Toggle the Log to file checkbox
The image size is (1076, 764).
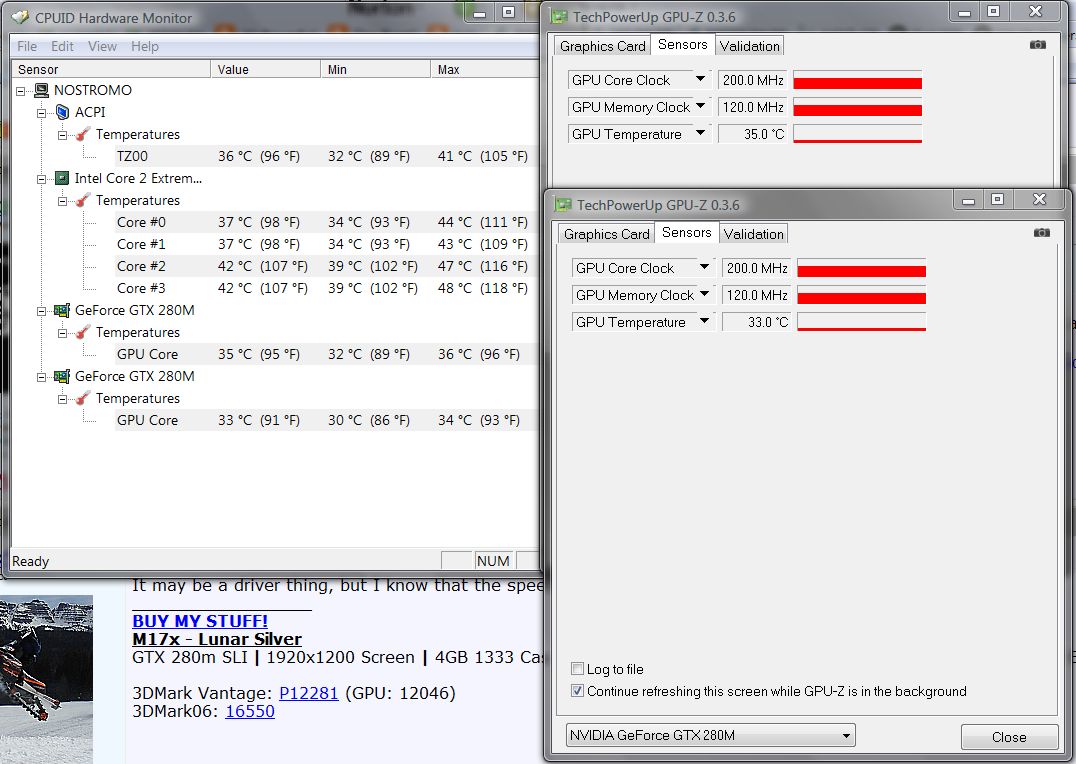click(x=577, y=669)
